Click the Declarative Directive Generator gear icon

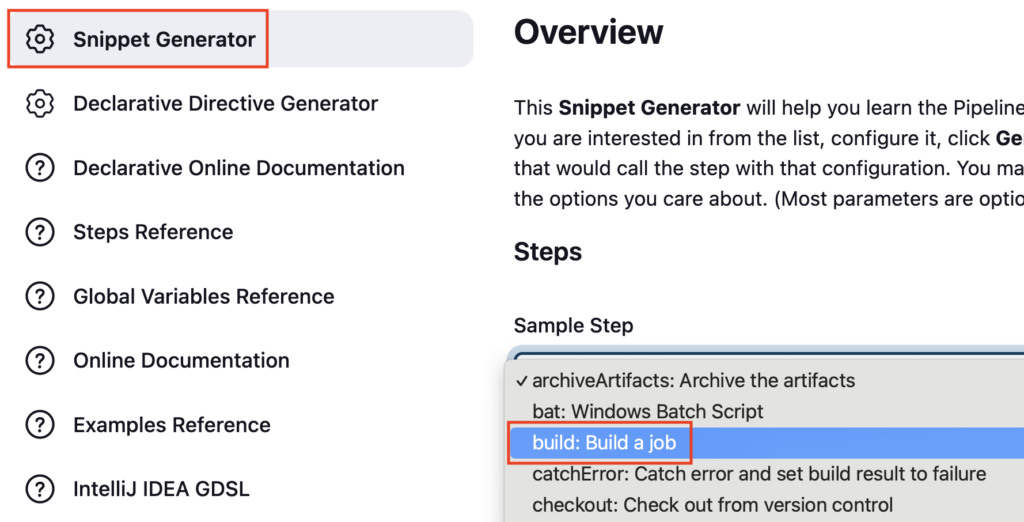40,103
